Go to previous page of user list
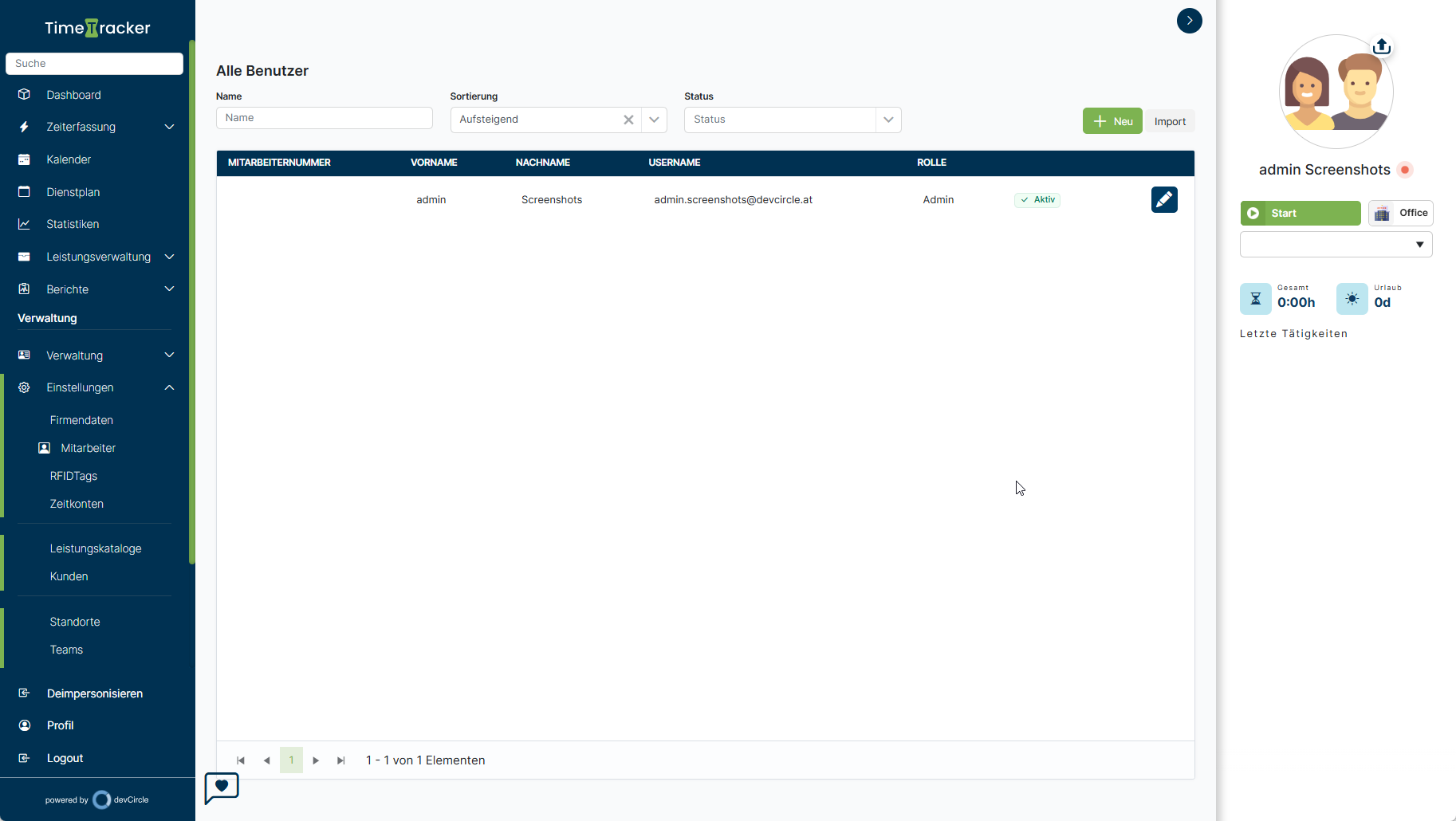The width and height of the screenshot is (1456, 821). [x=266, y=760]
